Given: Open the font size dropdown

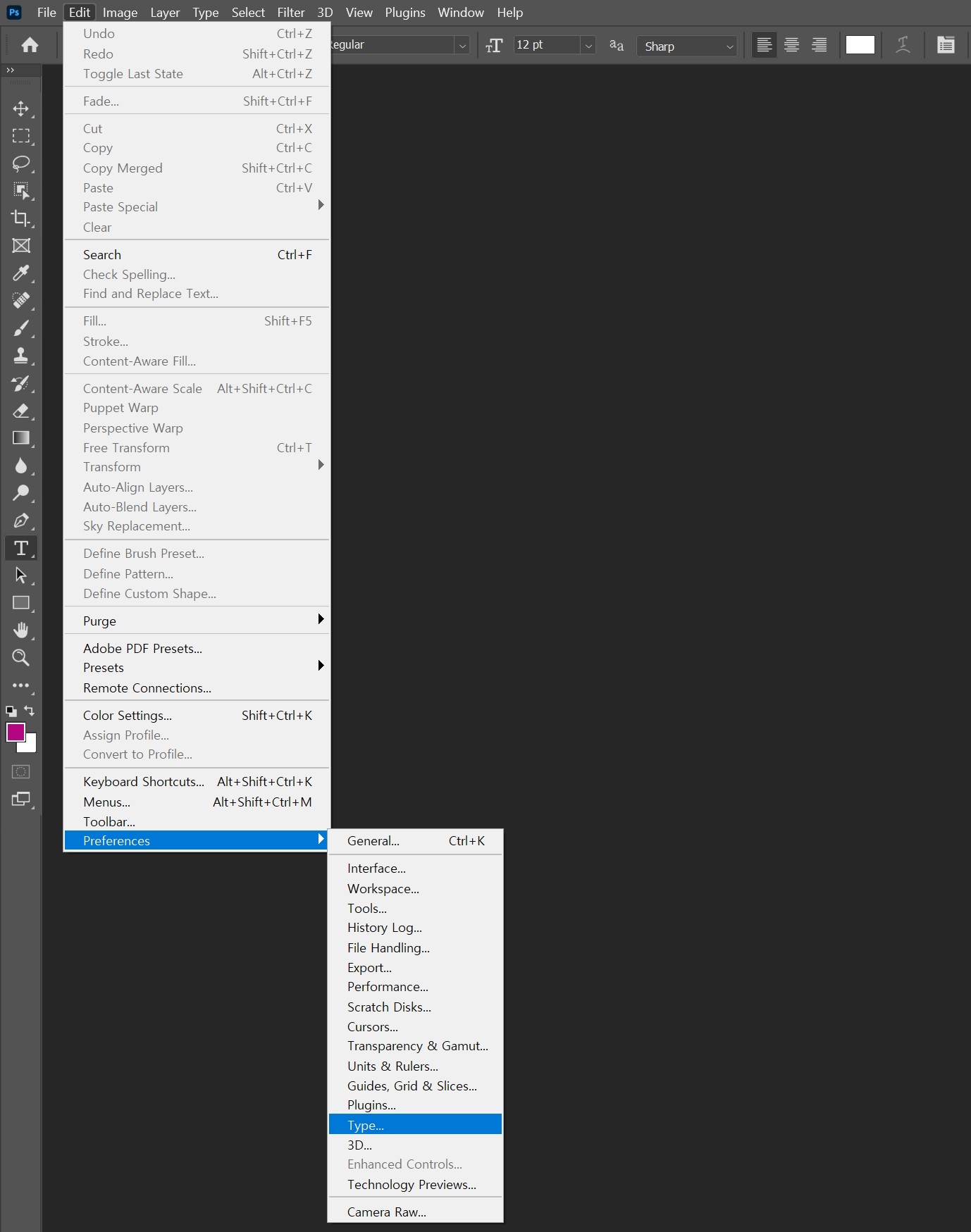Looking at the screenshot, I should click(x=588, y=45).
